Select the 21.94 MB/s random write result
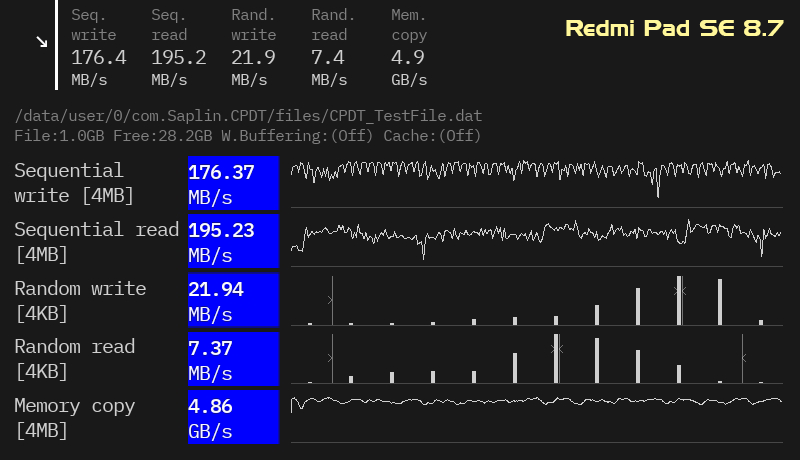The width and height of the screenshot is (800, 460). click(233, 300)
